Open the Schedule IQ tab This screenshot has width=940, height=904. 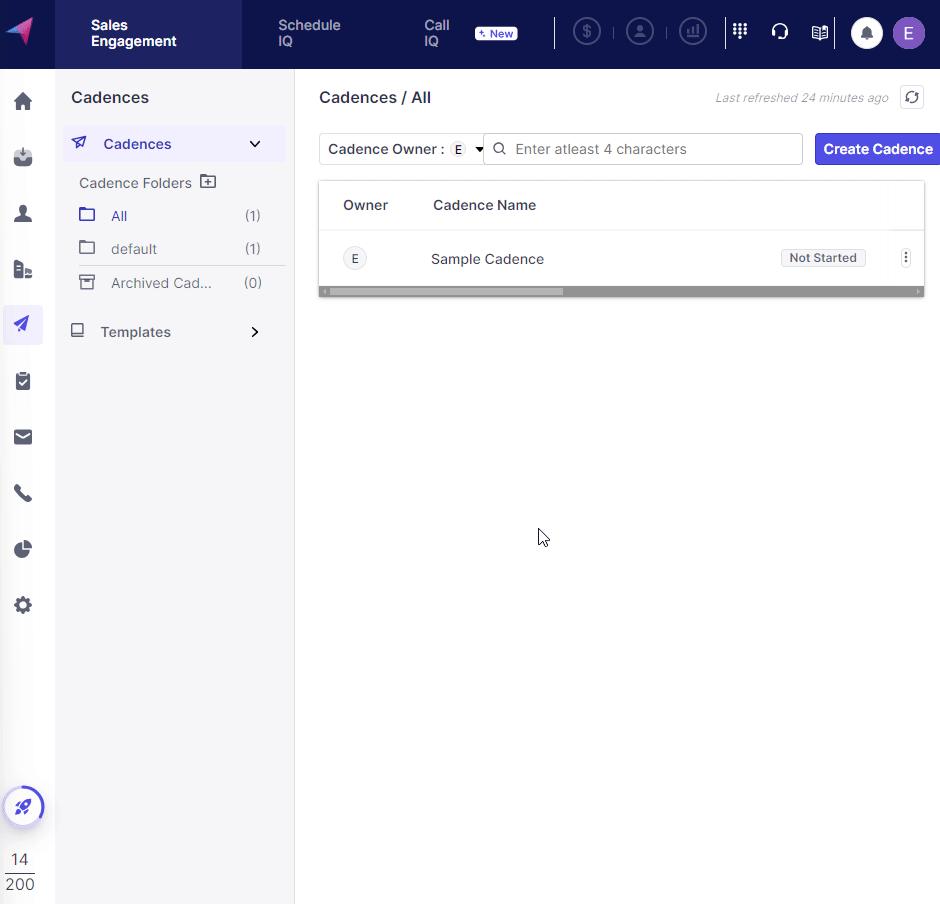309,33
